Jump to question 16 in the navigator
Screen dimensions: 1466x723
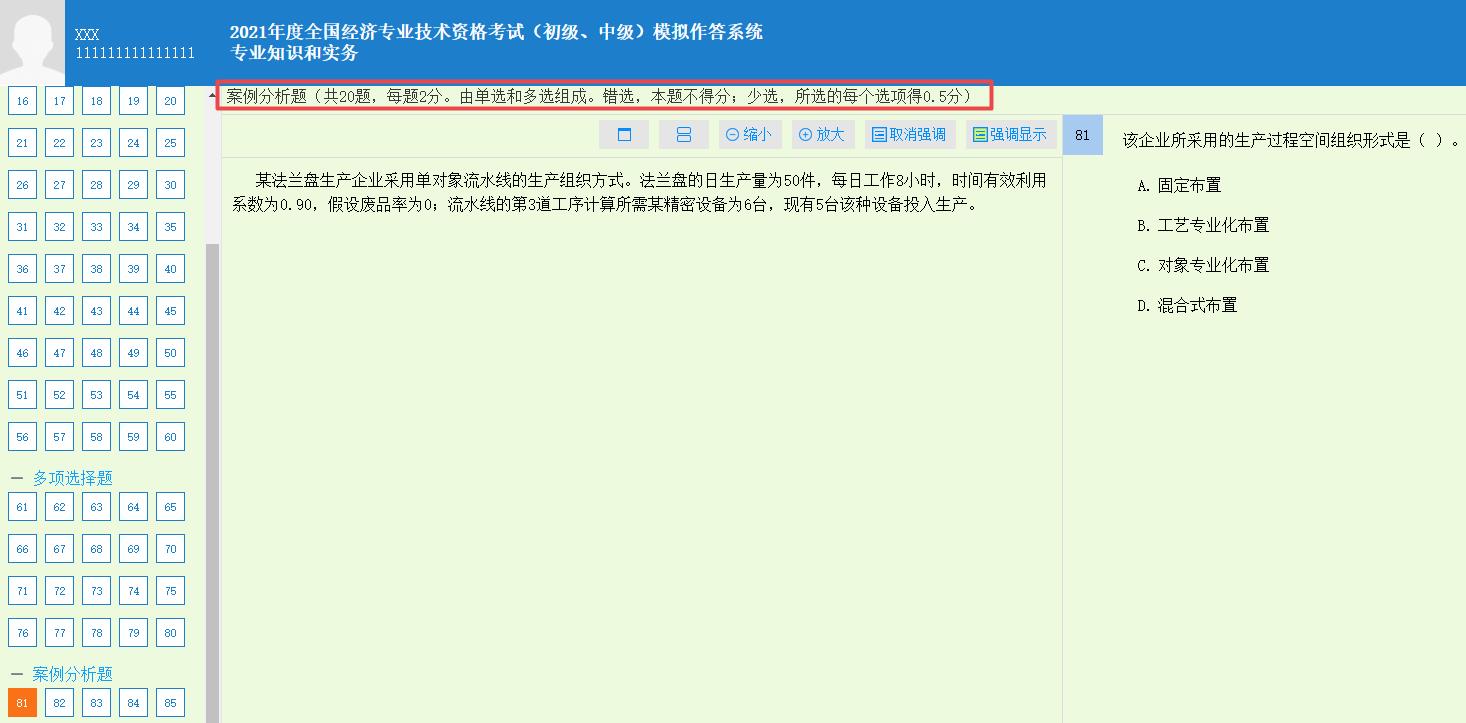coord(22,100)
